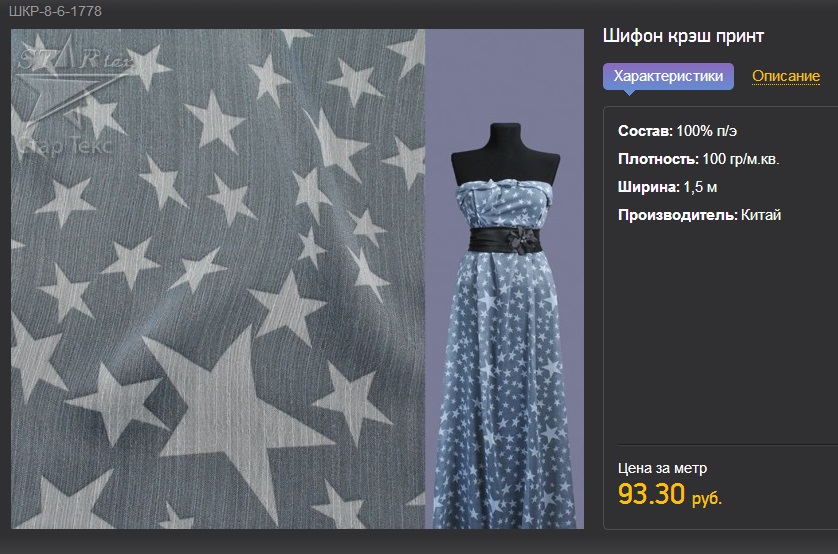Click the 93.30 руб. price
Viewport: 838px width, 554px height.
click(x=670, y=494)
